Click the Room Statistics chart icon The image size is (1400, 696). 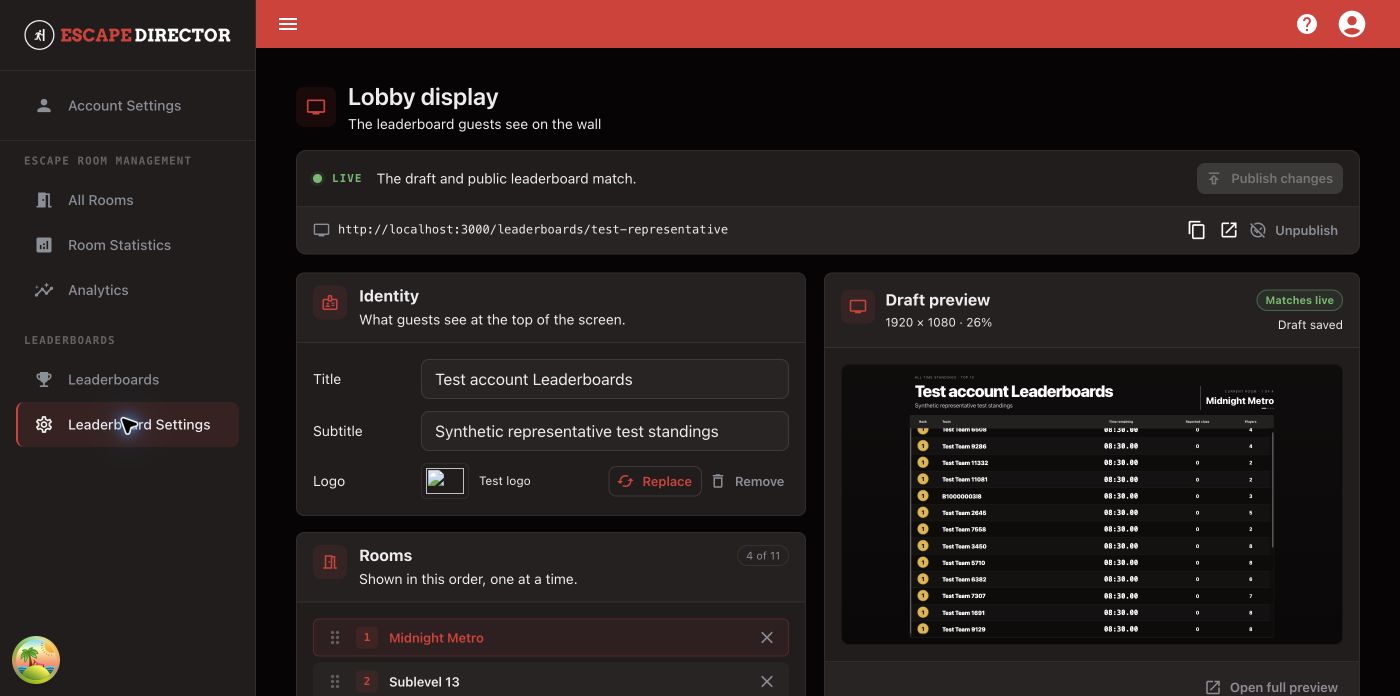pos(44,245)
